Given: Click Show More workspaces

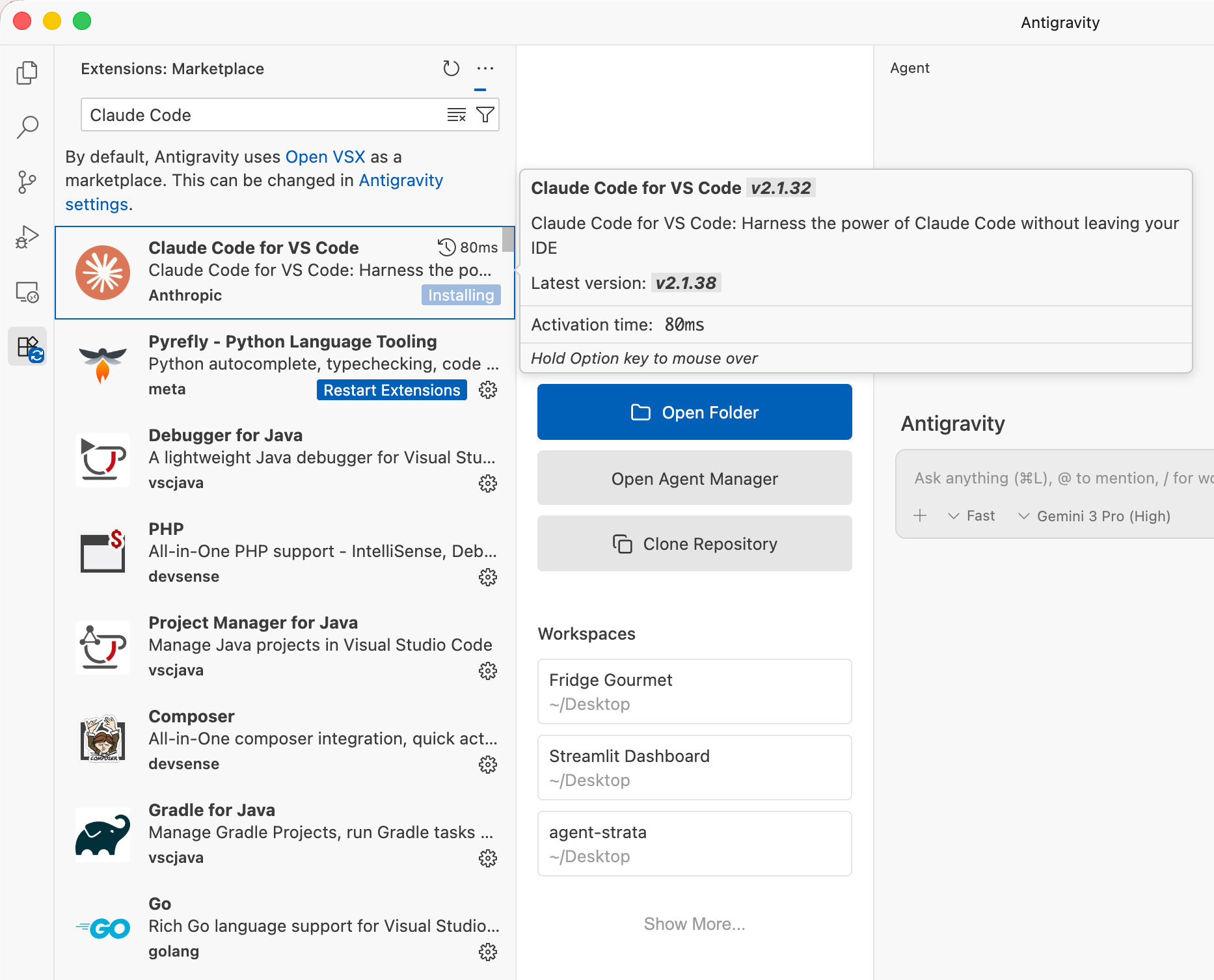Looking at the screenshot, I should coord(694,924).
